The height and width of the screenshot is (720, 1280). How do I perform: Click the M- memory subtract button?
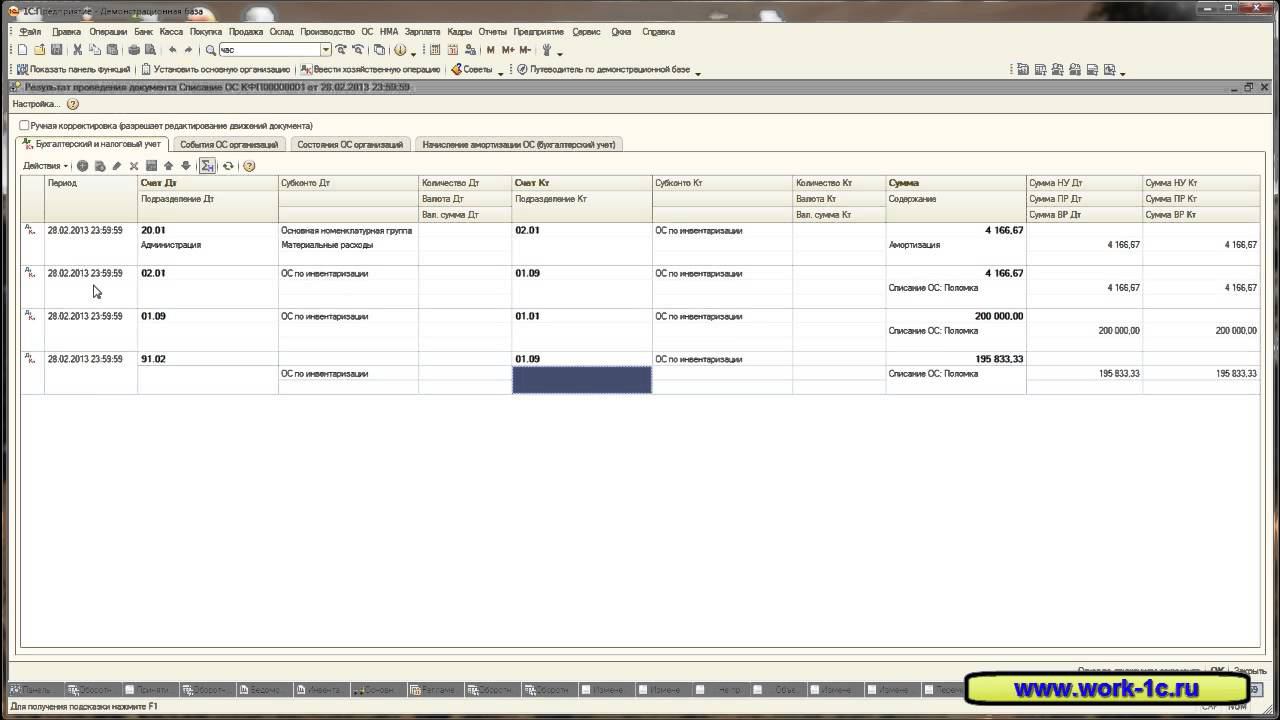pos(526,50)
